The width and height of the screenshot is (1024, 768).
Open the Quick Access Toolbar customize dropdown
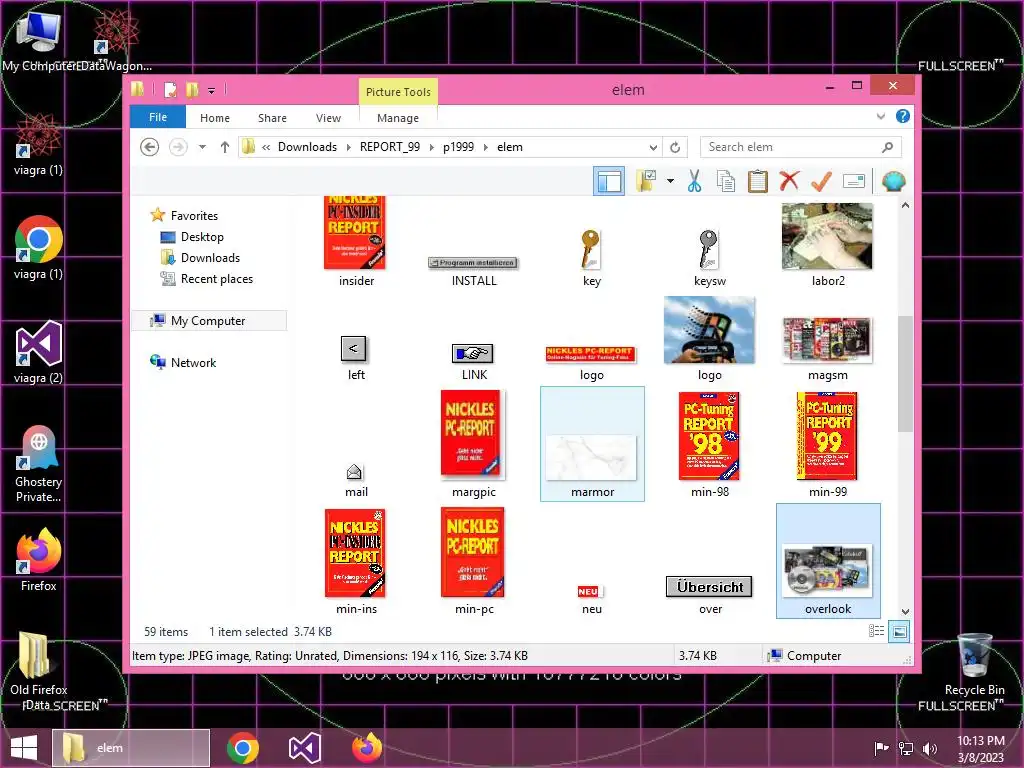click(x=212, y=91)
